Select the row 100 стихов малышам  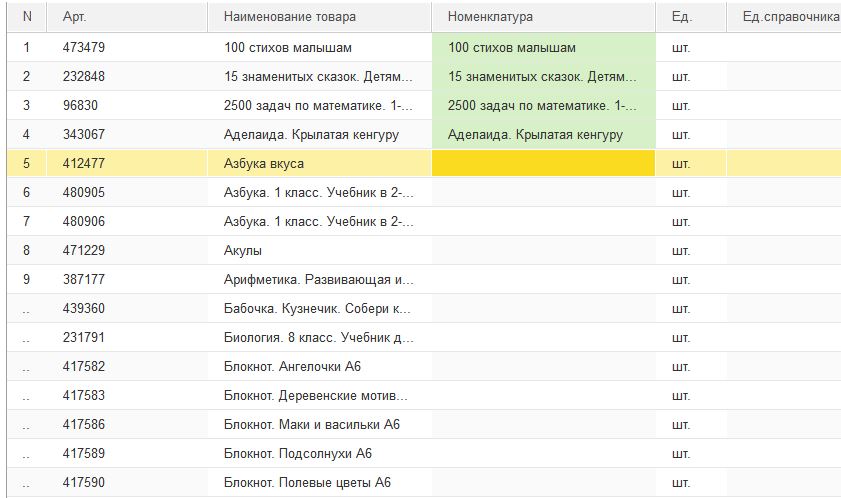coord(424,47)
